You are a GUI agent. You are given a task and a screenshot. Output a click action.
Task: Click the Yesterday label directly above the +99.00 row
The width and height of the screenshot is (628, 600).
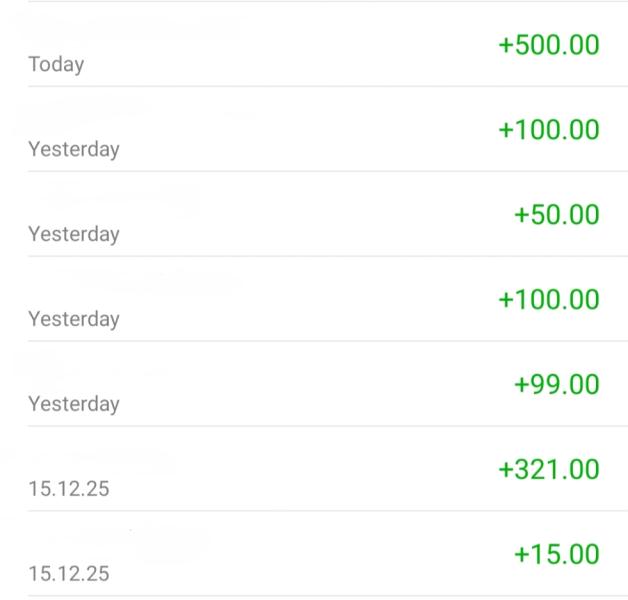pos(73,320)
